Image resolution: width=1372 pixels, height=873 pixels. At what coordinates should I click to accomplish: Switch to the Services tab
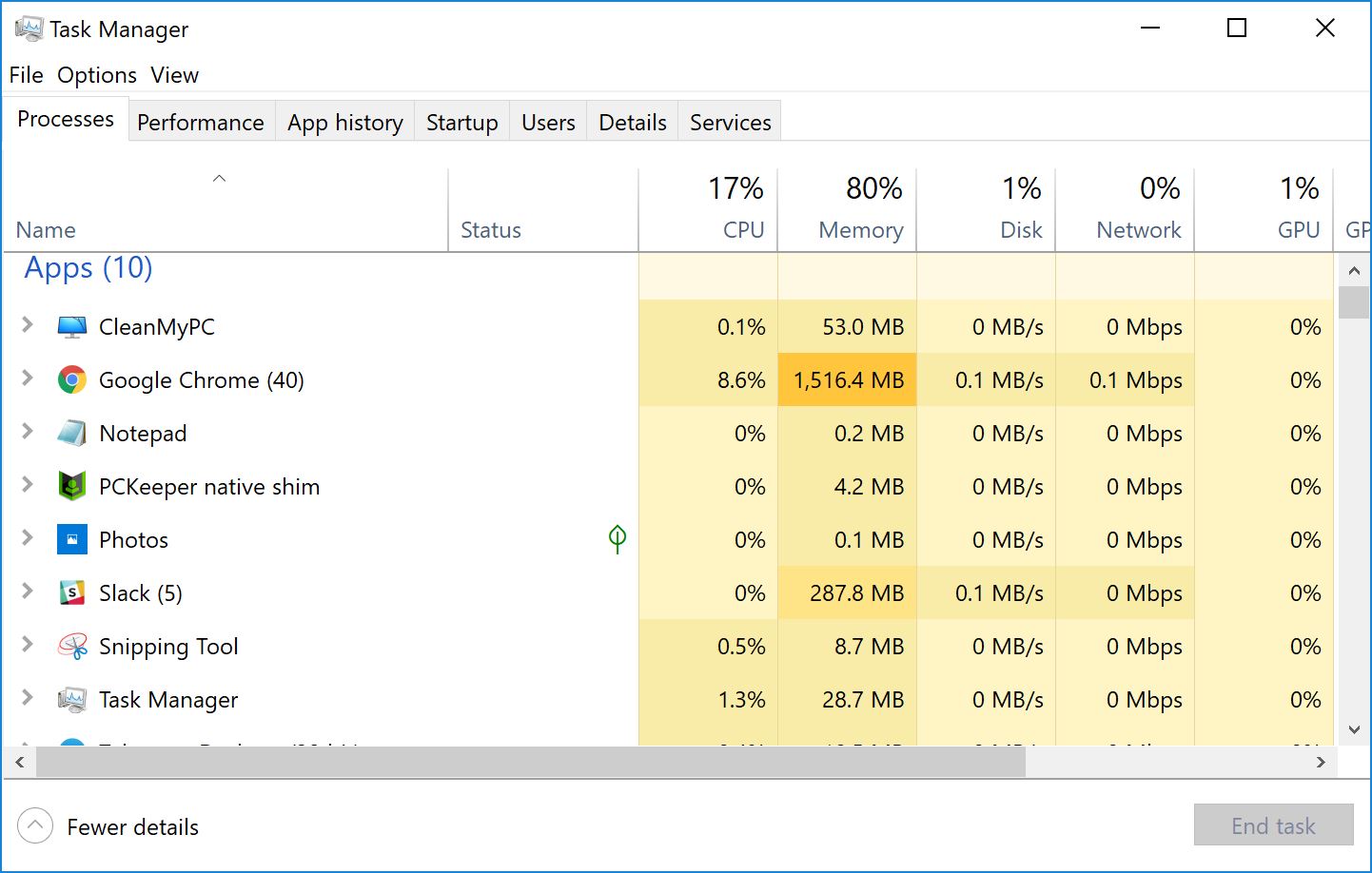731,123
